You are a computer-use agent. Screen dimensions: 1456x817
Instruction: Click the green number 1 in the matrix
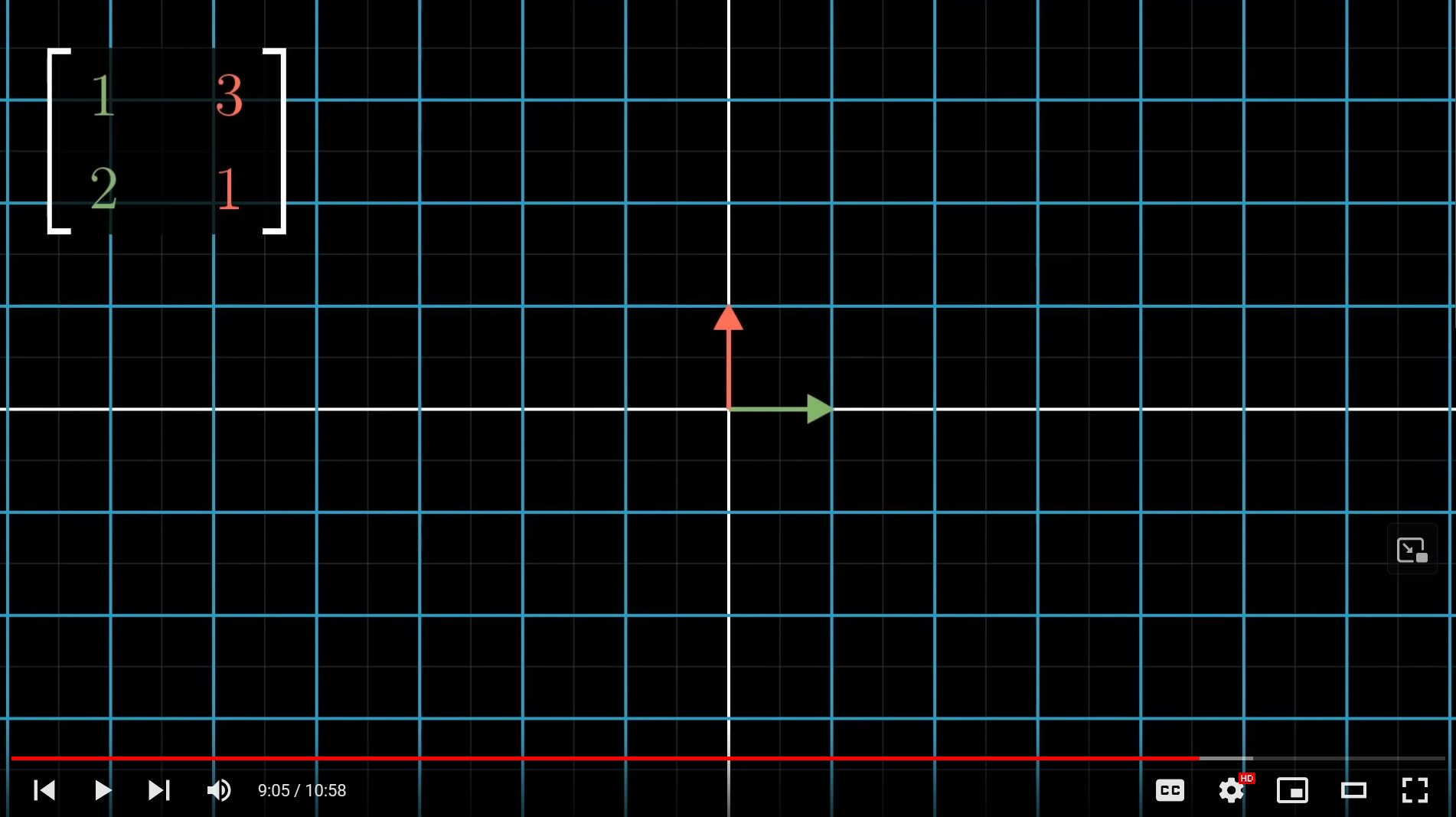(x=103, y=96)
